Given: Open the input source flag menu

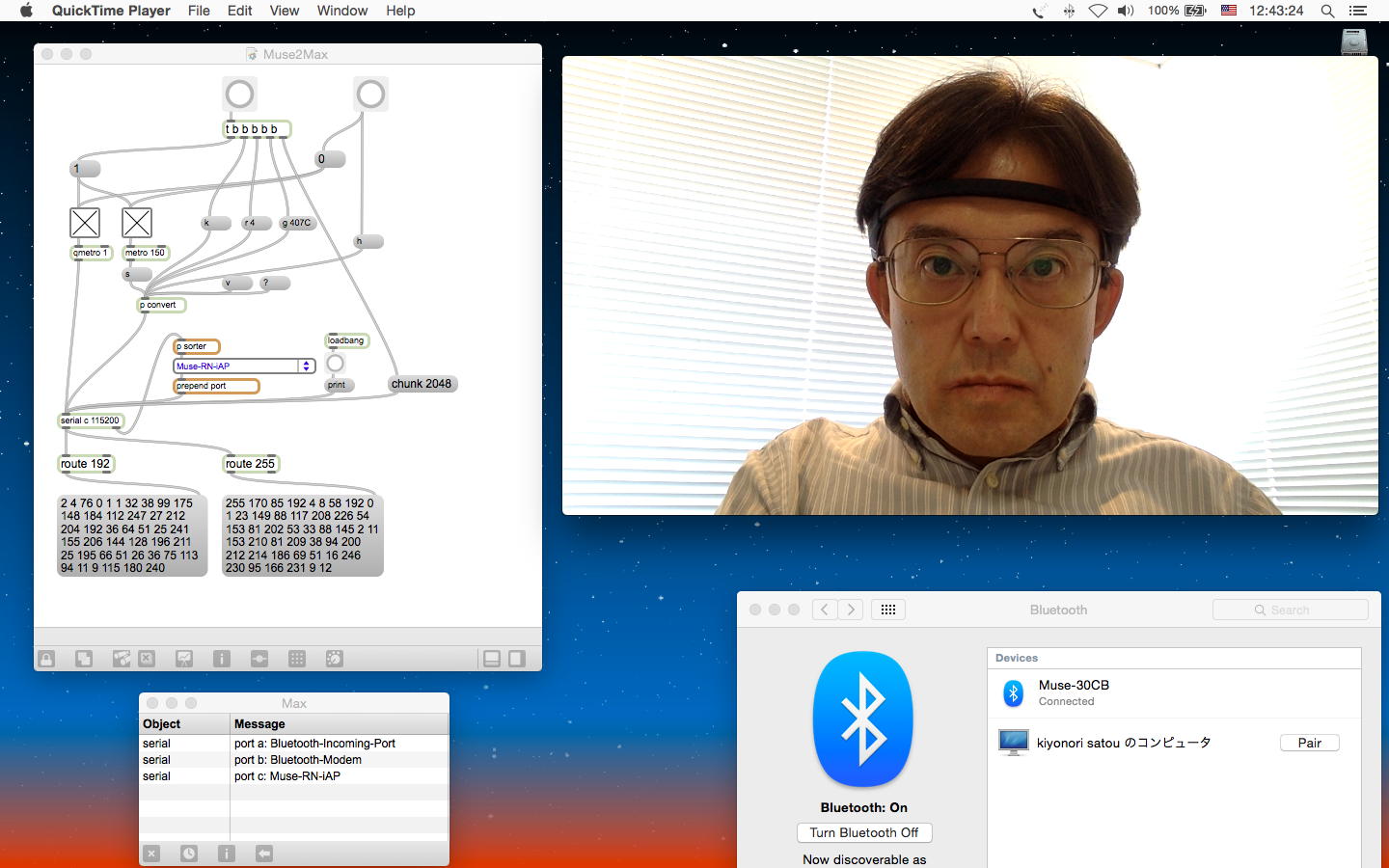Looking at the screenshot, I should [x=1229, y=11].
